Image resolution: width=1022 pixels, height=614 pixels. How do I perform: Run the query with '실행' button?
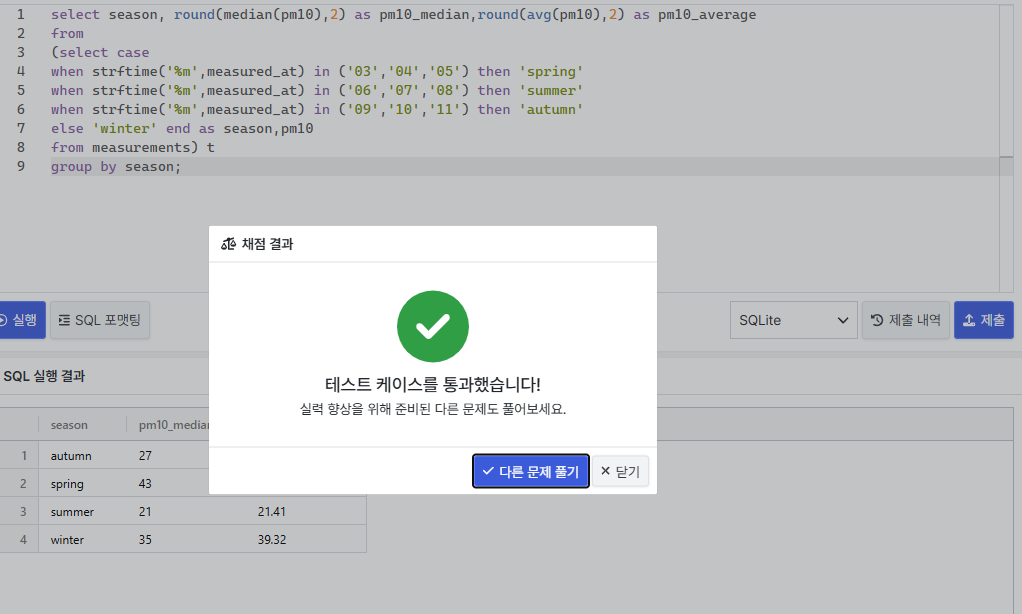[x=20, y=320]
